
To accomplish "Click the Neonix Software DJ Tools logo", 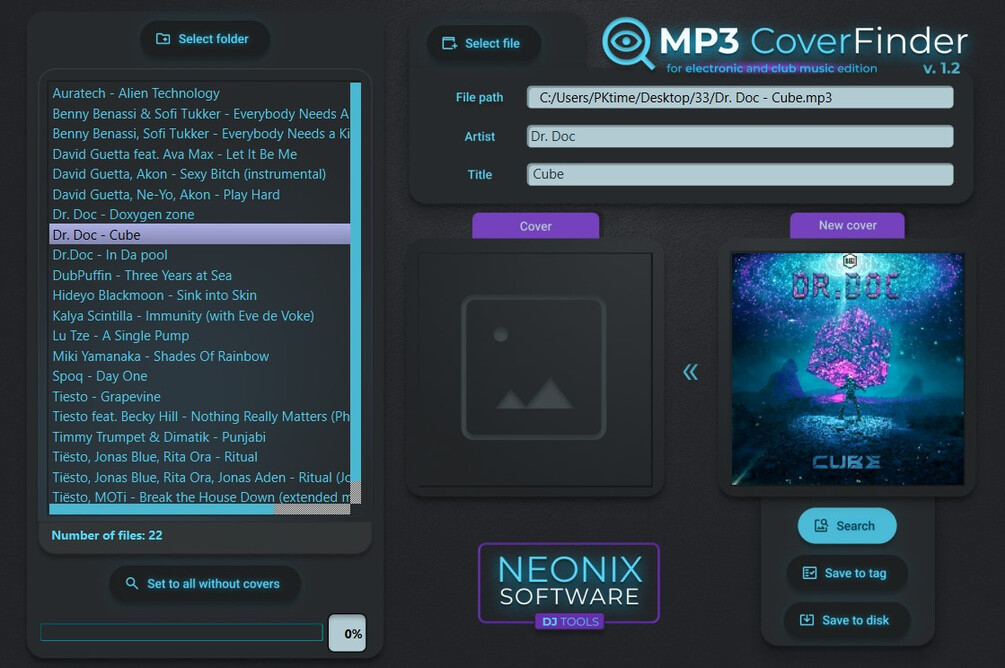I will pyautogui.click(x=569, y=585).
